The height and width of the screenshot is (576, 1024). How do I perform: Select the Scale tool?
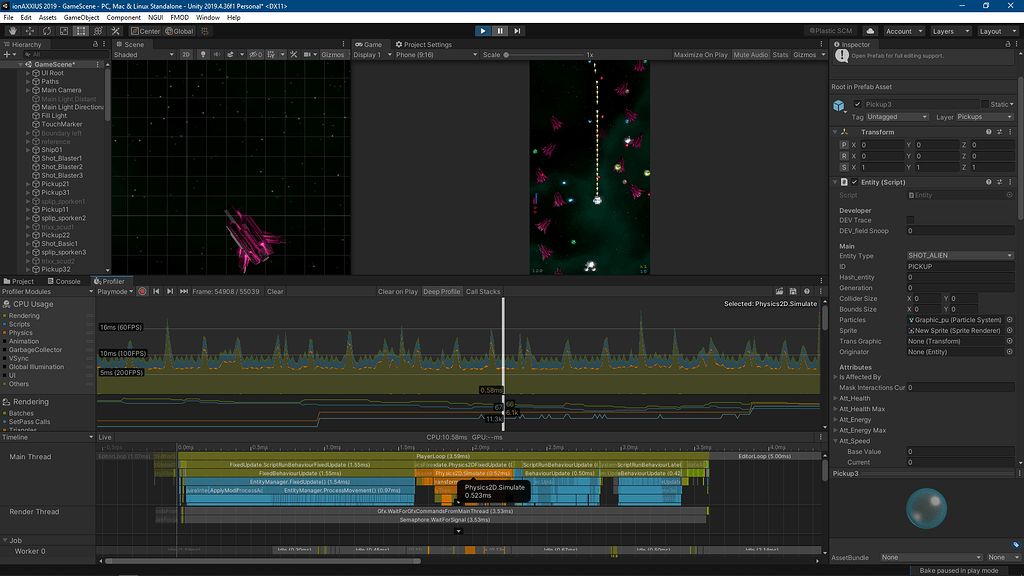click(x=64, y=30)
